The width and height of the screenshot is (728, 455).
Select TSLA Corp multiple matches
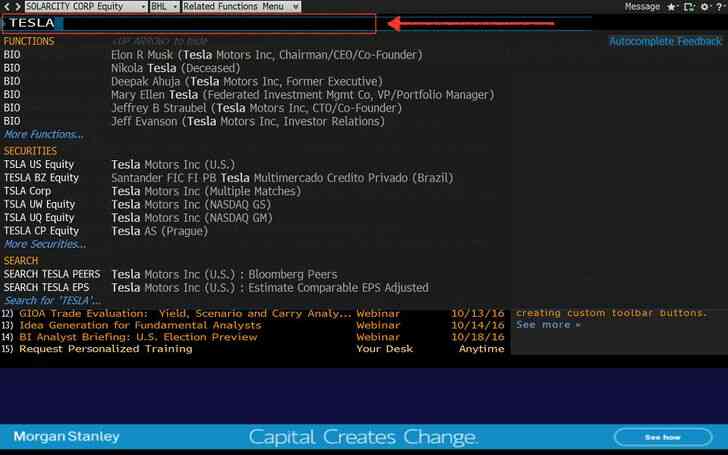pos(152,191)
